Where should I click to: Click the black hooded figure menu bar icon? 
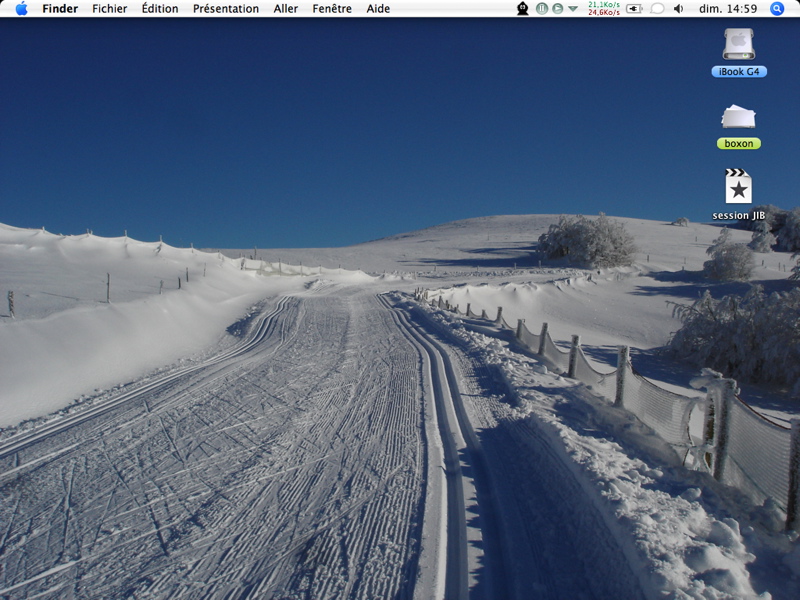(x=522, y=9)
